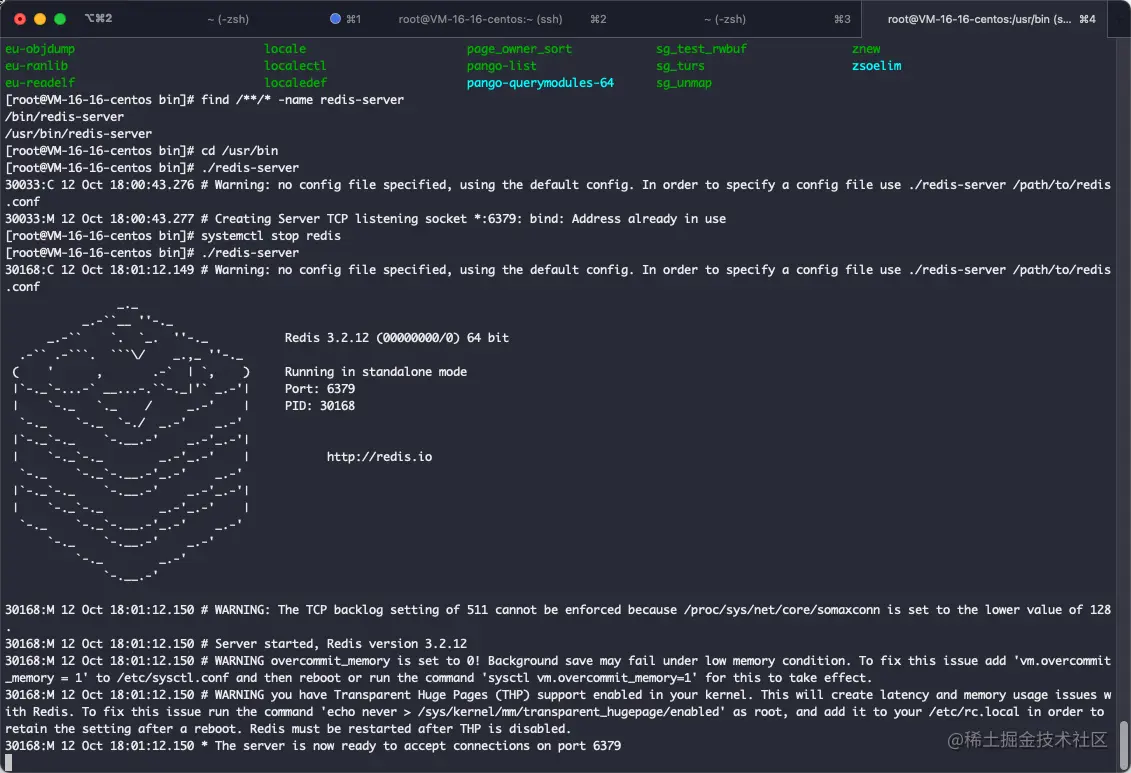Click the text 'localectl'

point(295,66)
